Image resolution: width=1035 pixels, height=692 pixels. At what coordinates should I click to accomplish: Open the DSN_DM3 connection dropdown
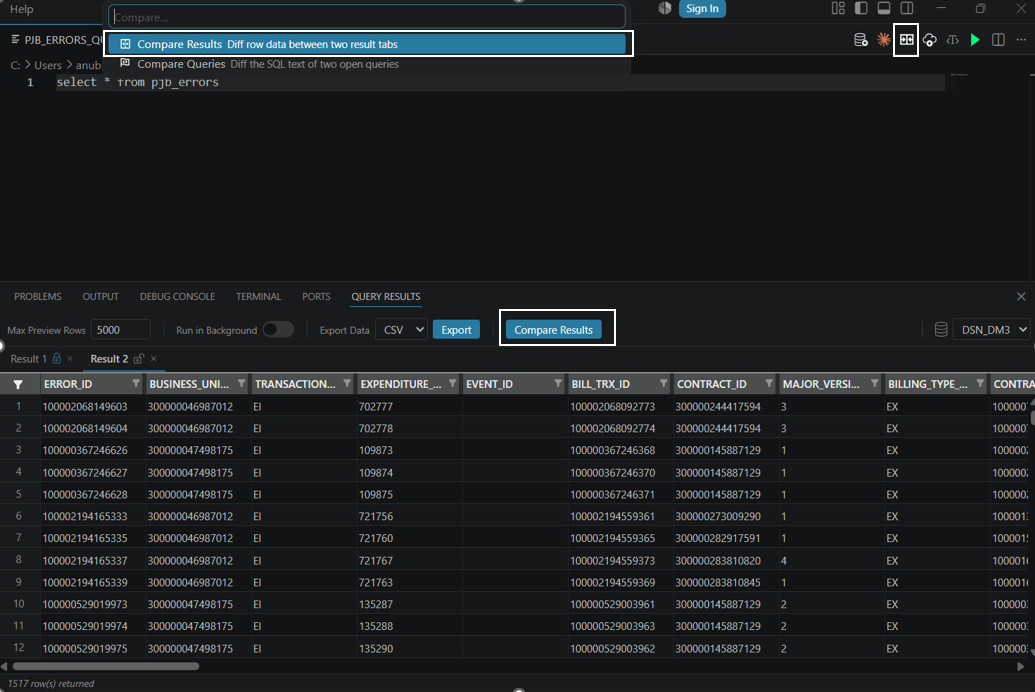click(x=991, y=329)
